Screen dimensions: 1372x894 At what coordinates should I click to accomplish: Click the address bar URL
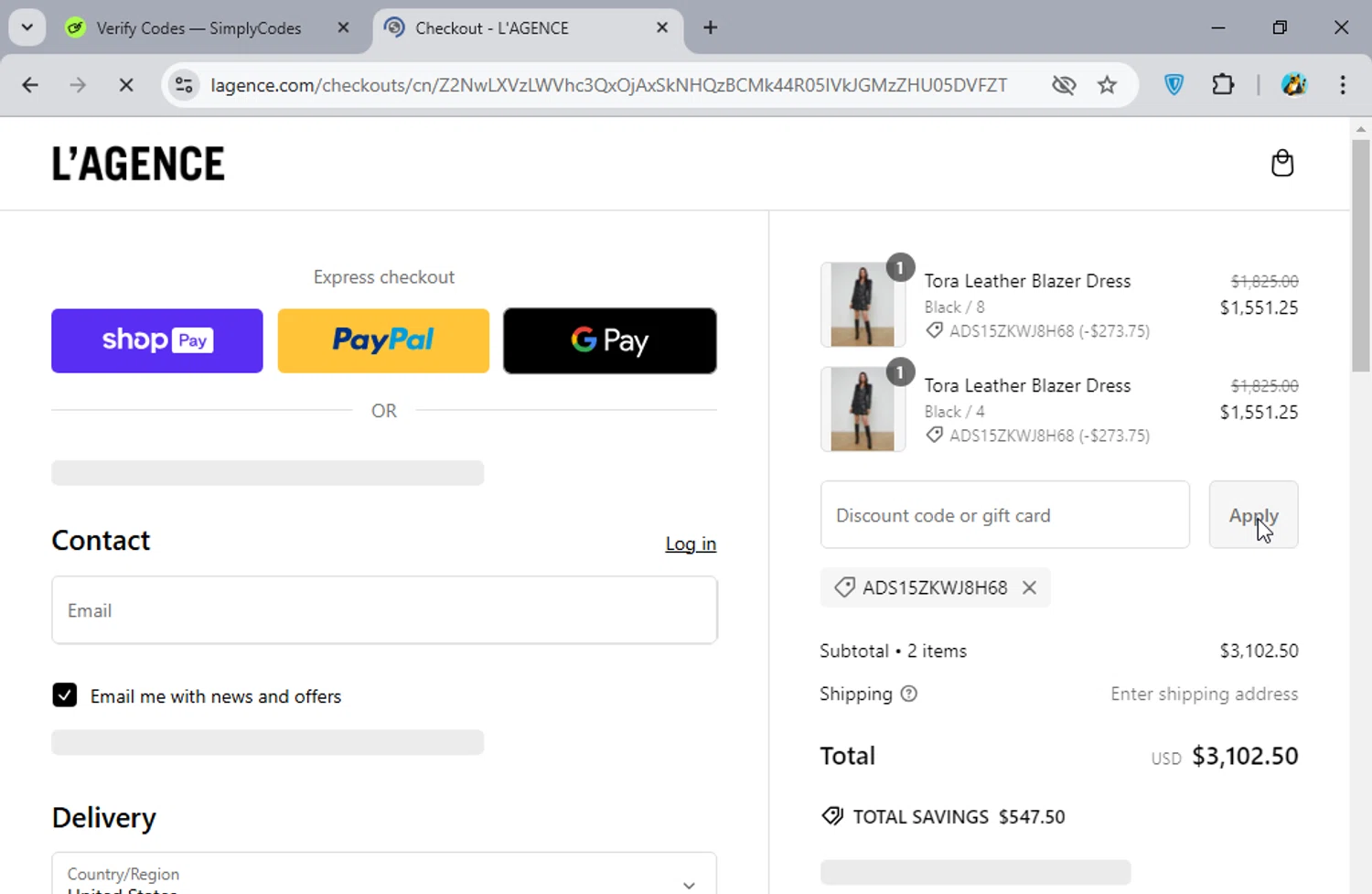[608, 85]
